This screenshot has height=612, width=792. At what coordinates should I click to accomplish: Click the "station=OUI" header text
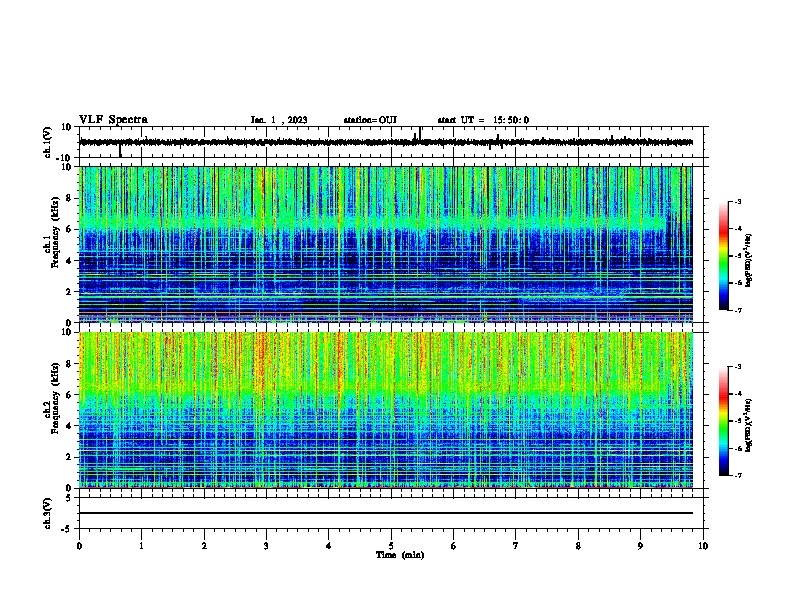(370, 120)
